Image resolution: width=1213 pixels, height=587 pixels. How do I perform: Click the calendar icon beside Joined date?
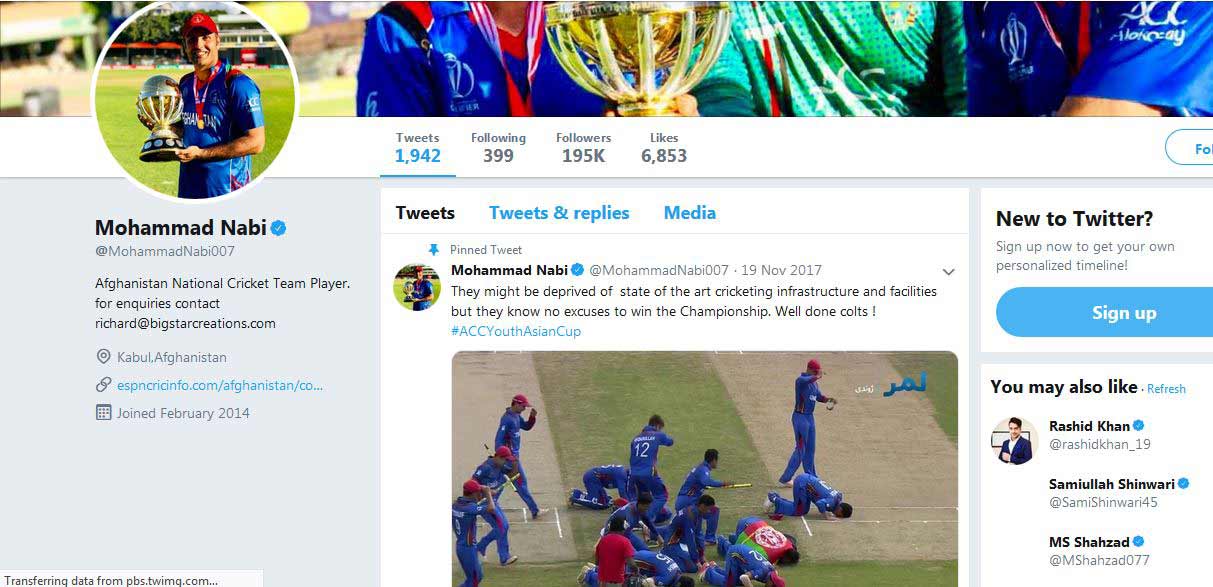pos(103,413)
